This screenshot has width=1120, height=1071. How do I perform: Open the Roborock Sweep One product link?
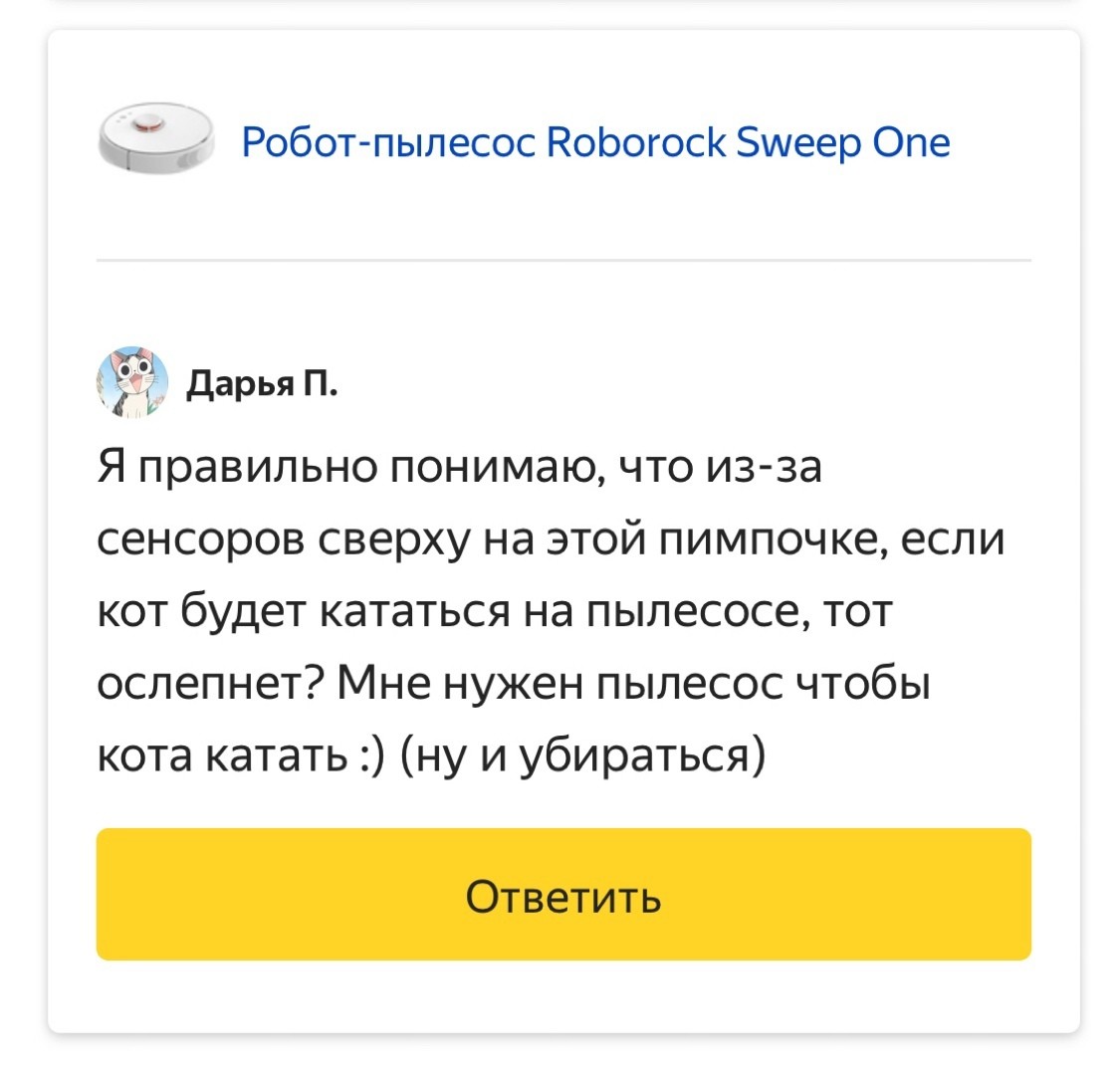click(595, 143)
